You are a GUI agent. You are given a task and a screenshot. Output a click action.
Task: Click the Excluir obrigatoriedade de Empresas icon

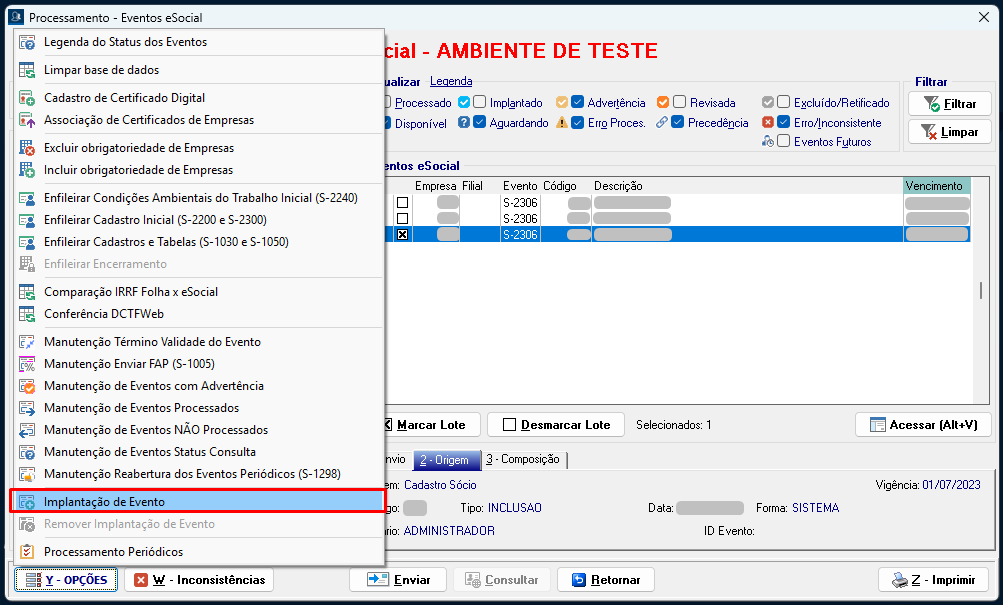27,148
